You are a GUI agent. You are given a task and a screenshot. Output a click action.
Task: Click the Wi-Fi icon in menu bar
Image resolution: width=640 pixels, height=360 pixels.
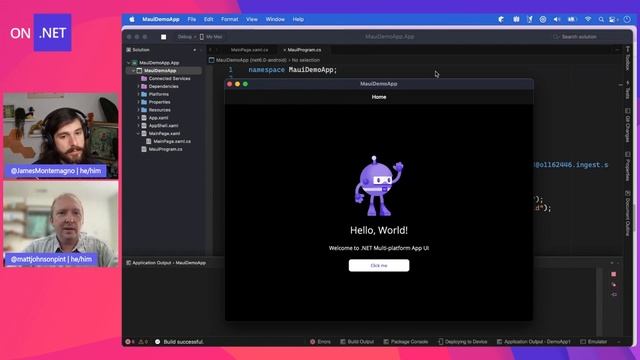pyautogui.click(x=588, y=19)
